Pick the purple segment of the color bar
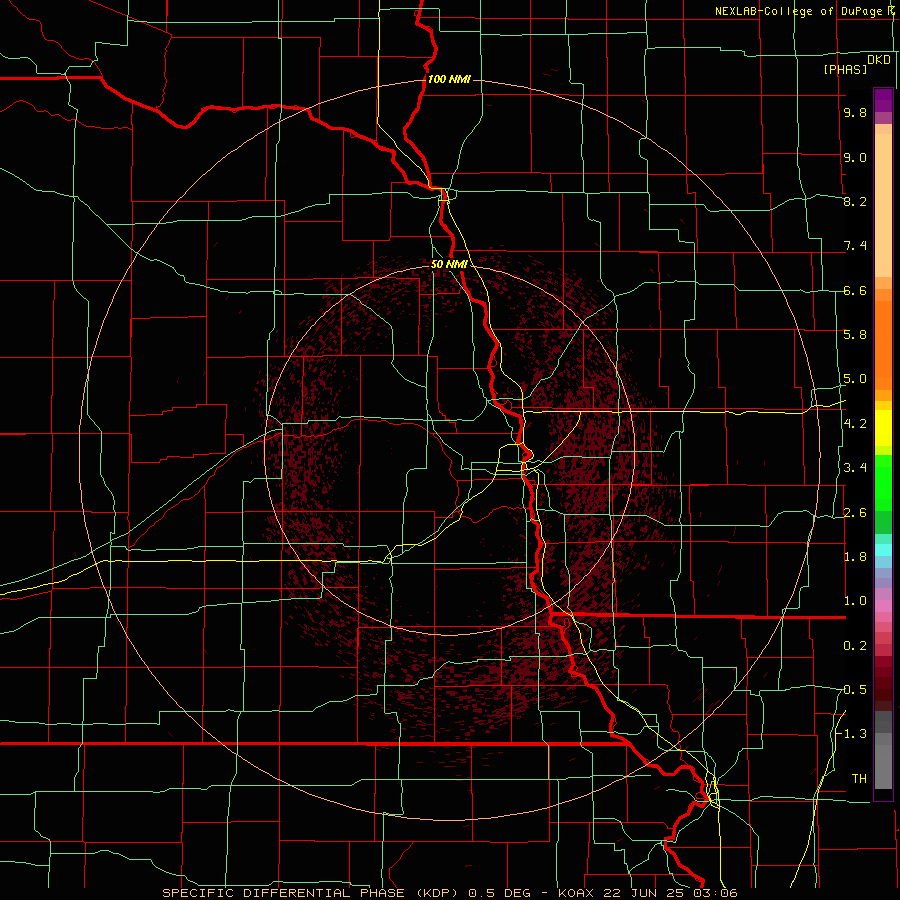The width and height of the screenshot is (900, 900). [883, 100]
